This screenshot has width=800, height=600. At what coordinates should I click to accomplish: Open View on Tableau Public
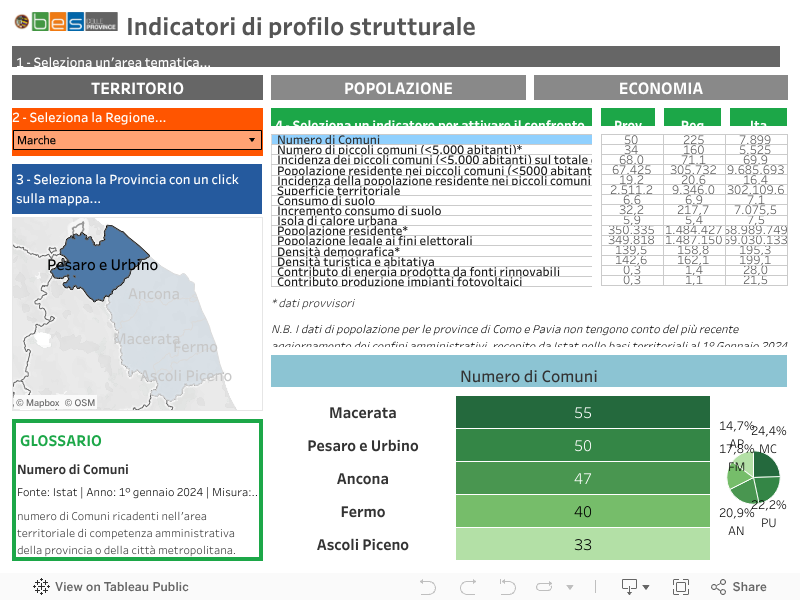[x=112, y=587]
